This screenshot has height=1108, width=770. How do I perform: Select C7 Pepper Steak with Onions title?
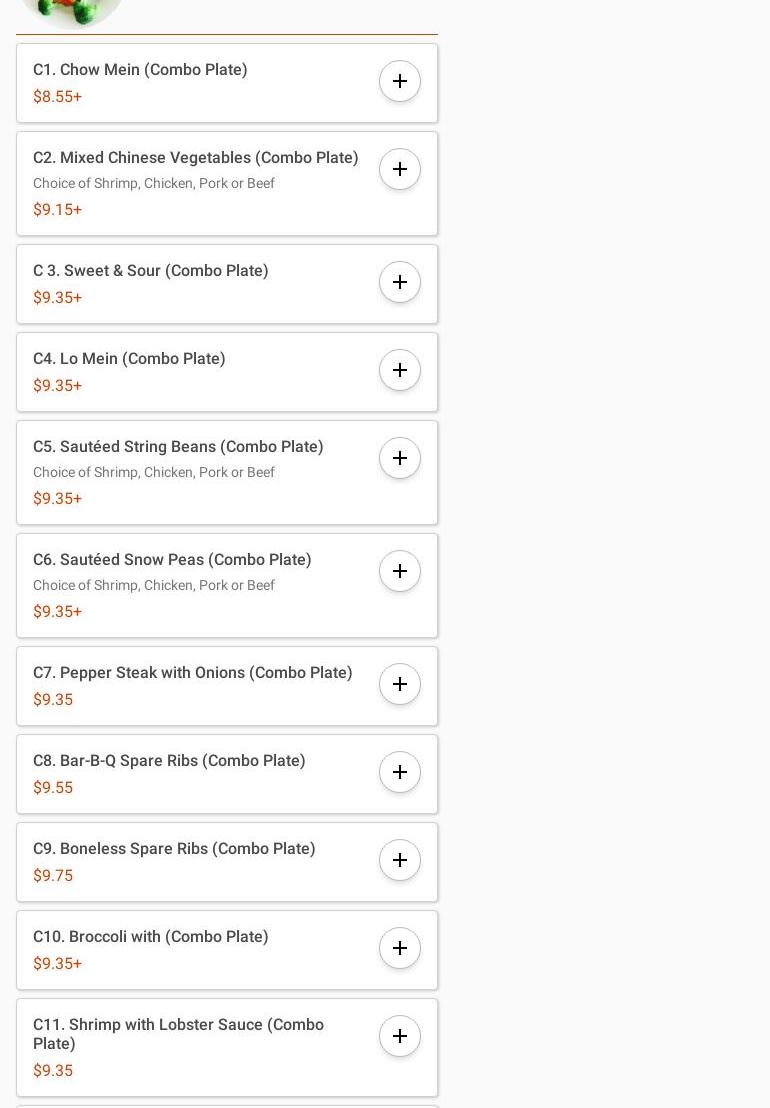pyautogui.click(x=192, y=672)
